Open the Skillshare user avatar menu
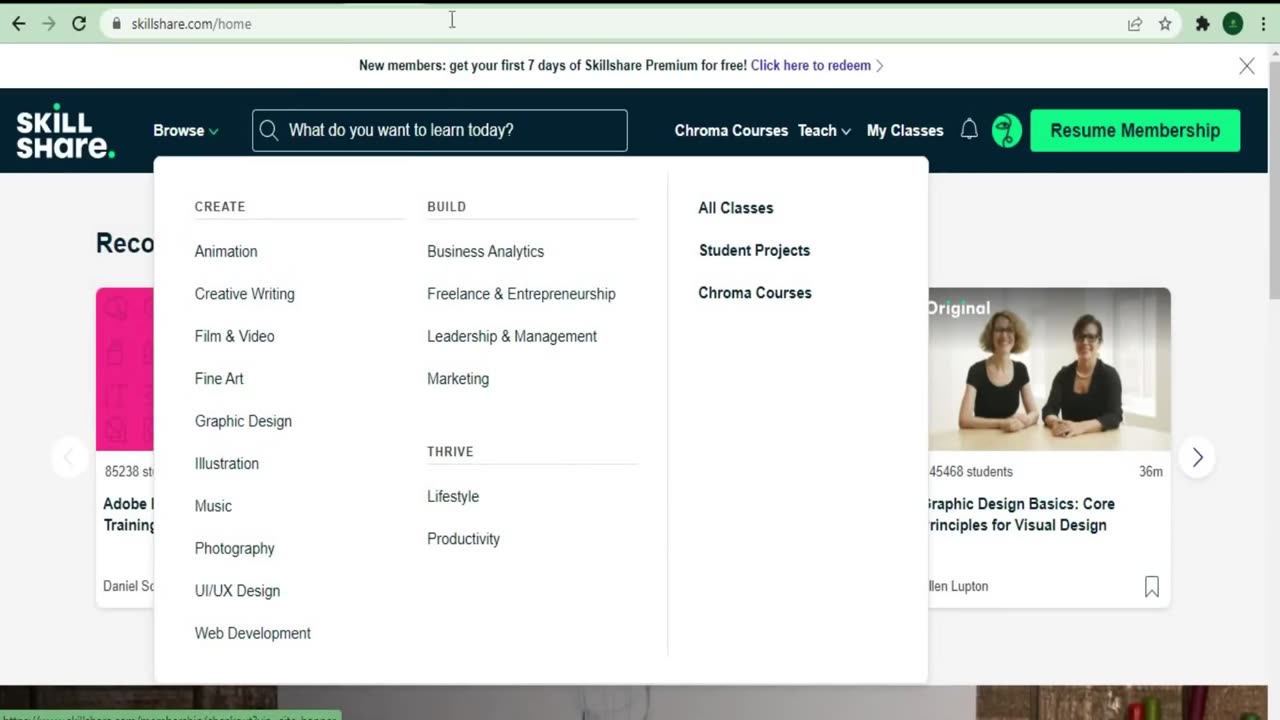 (1007, 130)
